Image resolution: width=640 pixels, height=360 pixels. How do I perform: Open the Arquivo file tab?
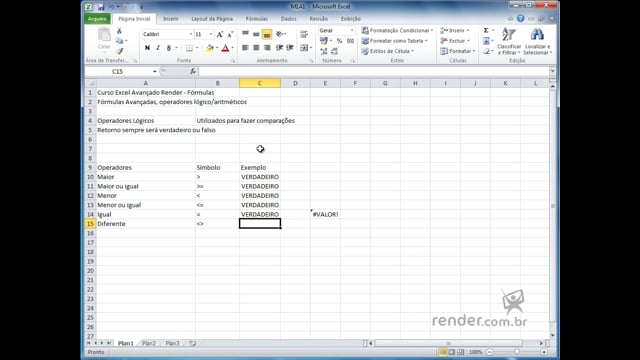tap(97, 19)
